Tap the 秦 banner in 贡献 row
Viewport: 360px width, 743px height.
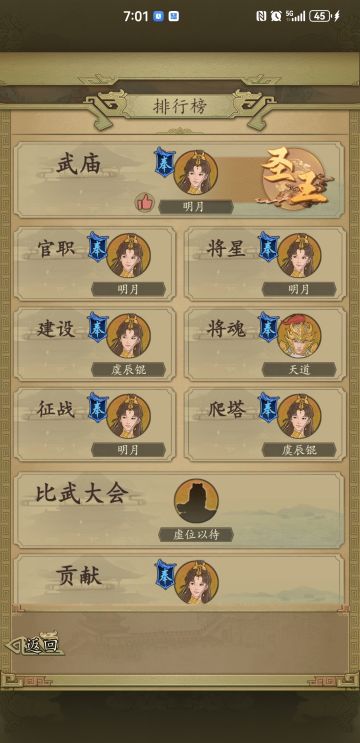point(165,574)
